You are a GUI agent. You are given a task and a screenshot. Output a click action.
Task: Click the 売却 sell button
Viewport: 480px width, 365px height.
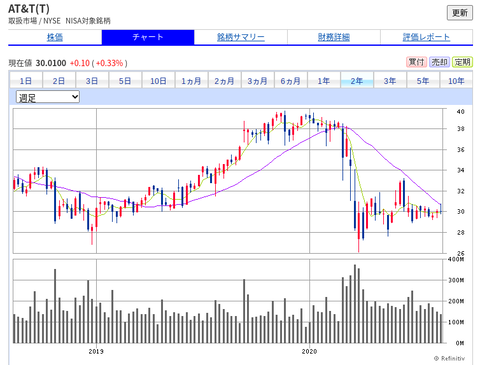(439, 62)
